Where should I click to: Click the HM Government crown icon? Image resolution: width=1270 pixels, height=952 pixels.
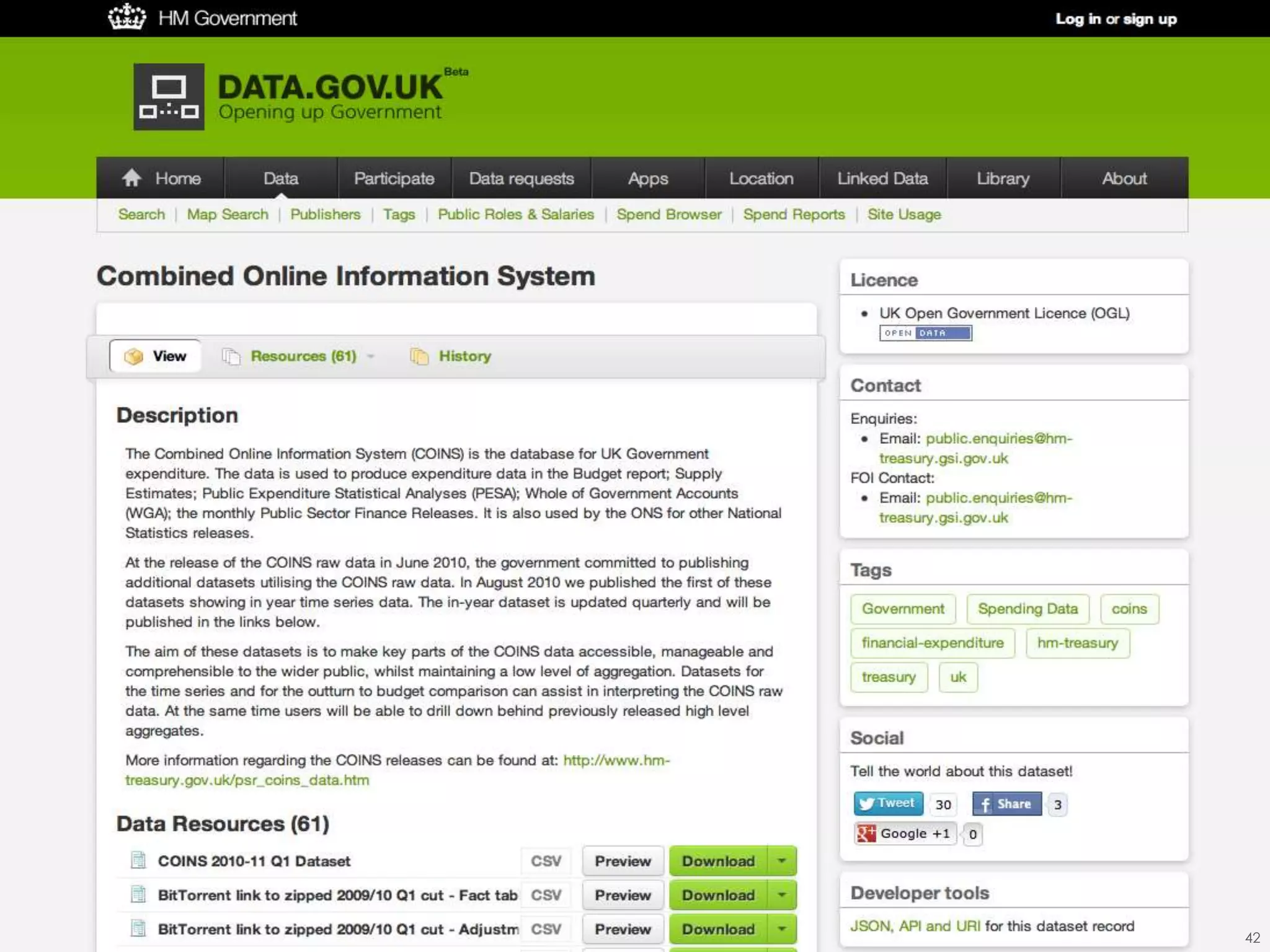[x=127, y=17]
